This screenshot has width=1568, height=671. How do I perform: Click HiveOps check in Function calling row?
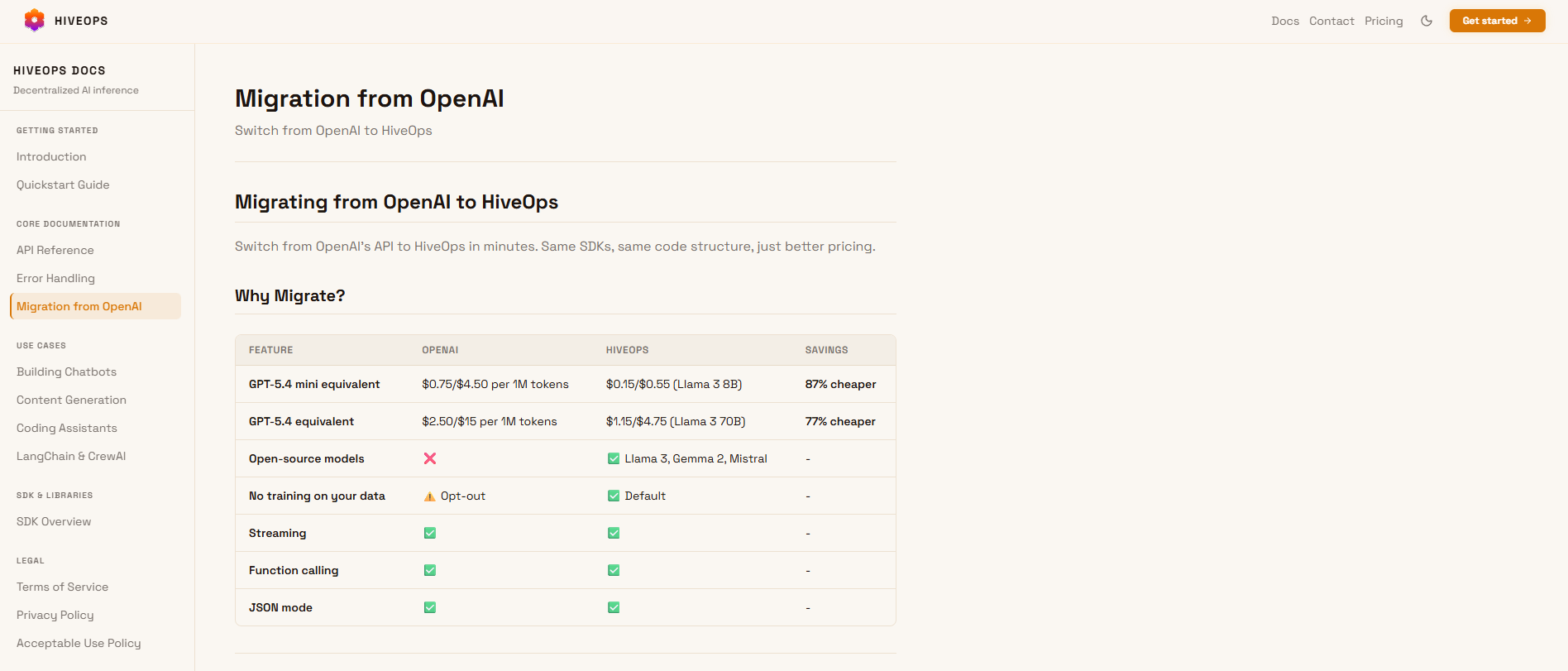[x=614, y=570]
